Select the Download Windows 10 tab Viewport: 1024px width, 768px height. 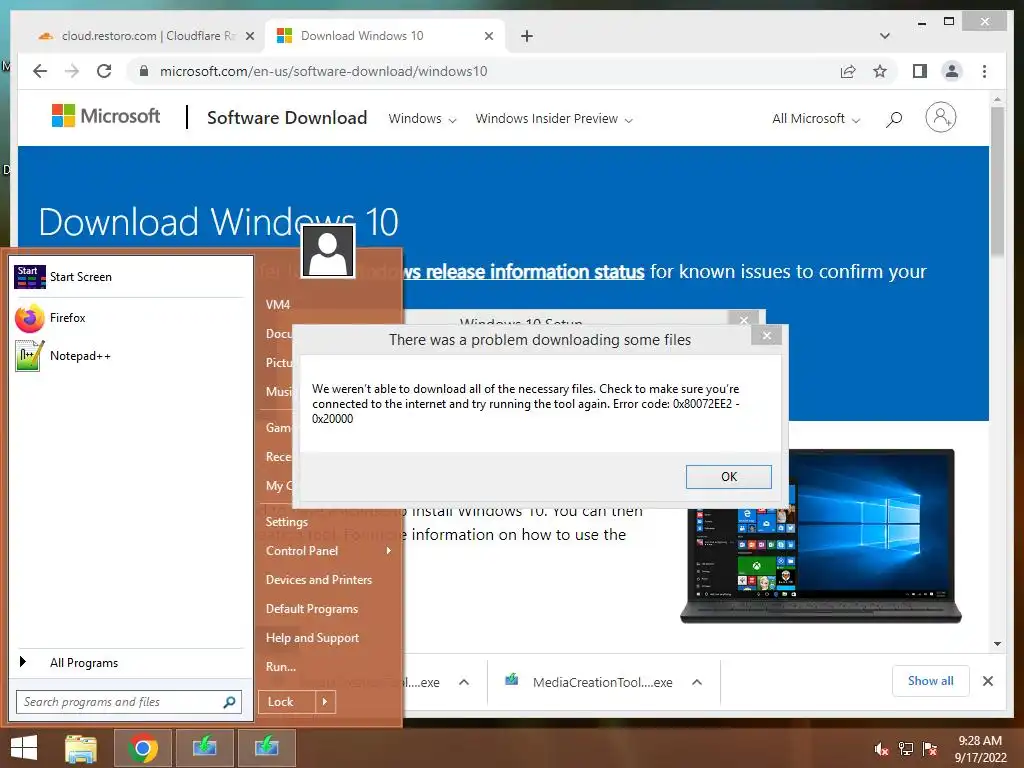coord(384,36)
